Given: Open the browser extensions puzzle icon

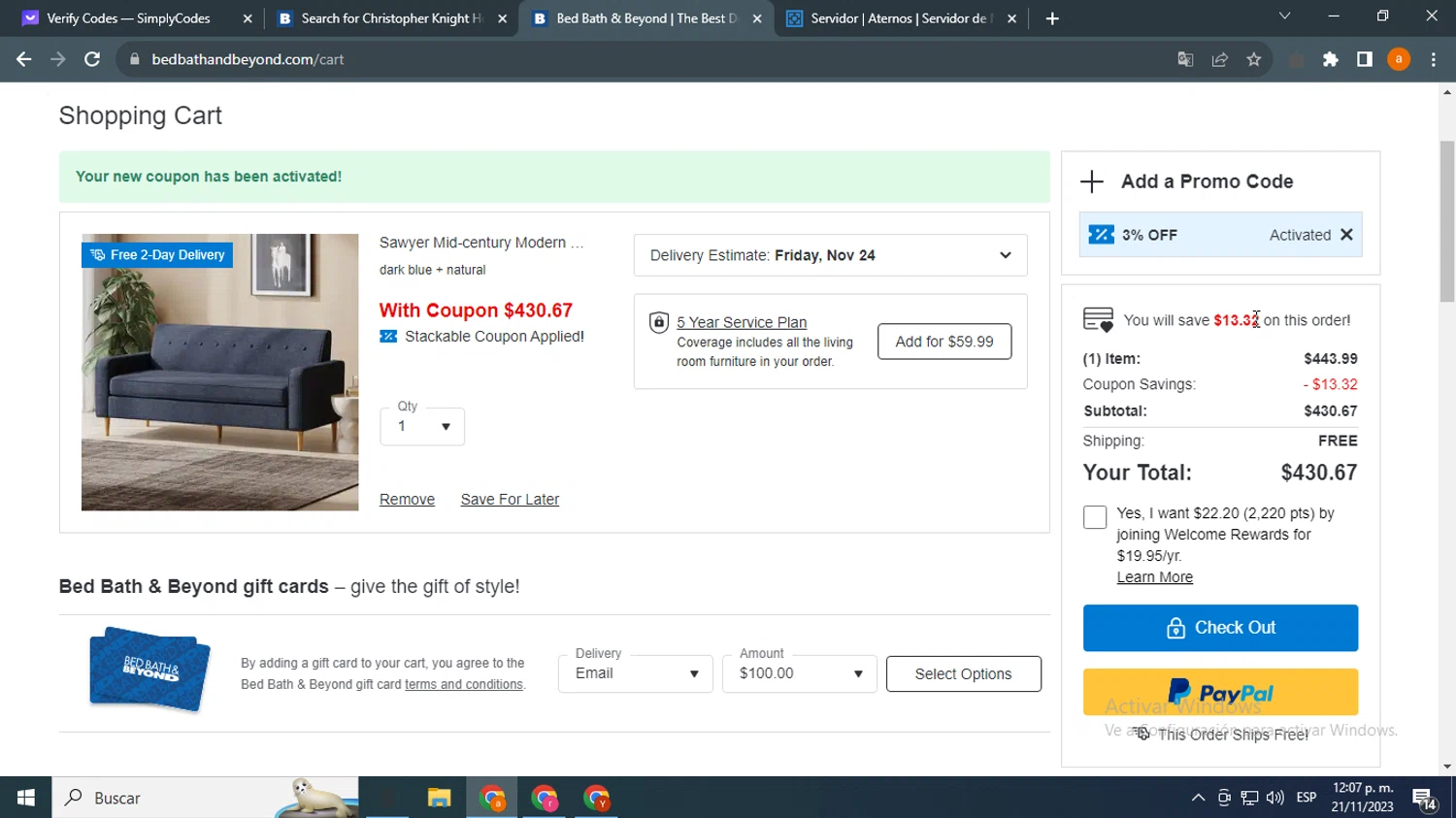Looking at the screenshot, I should pyautogui.click(x=1331, y=59).
